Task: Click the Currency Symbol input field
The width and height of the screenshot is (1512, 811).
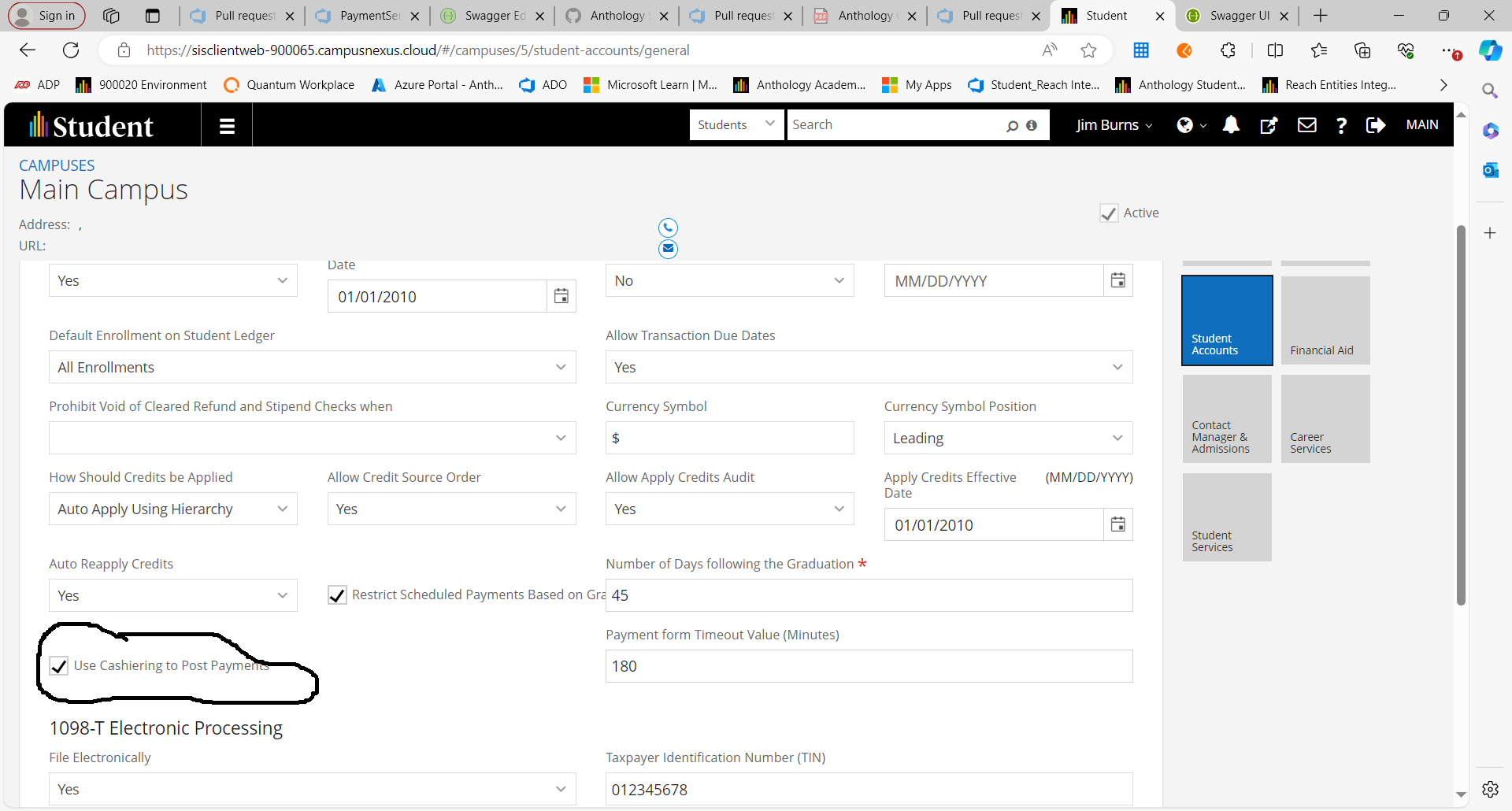Action: 729,438
